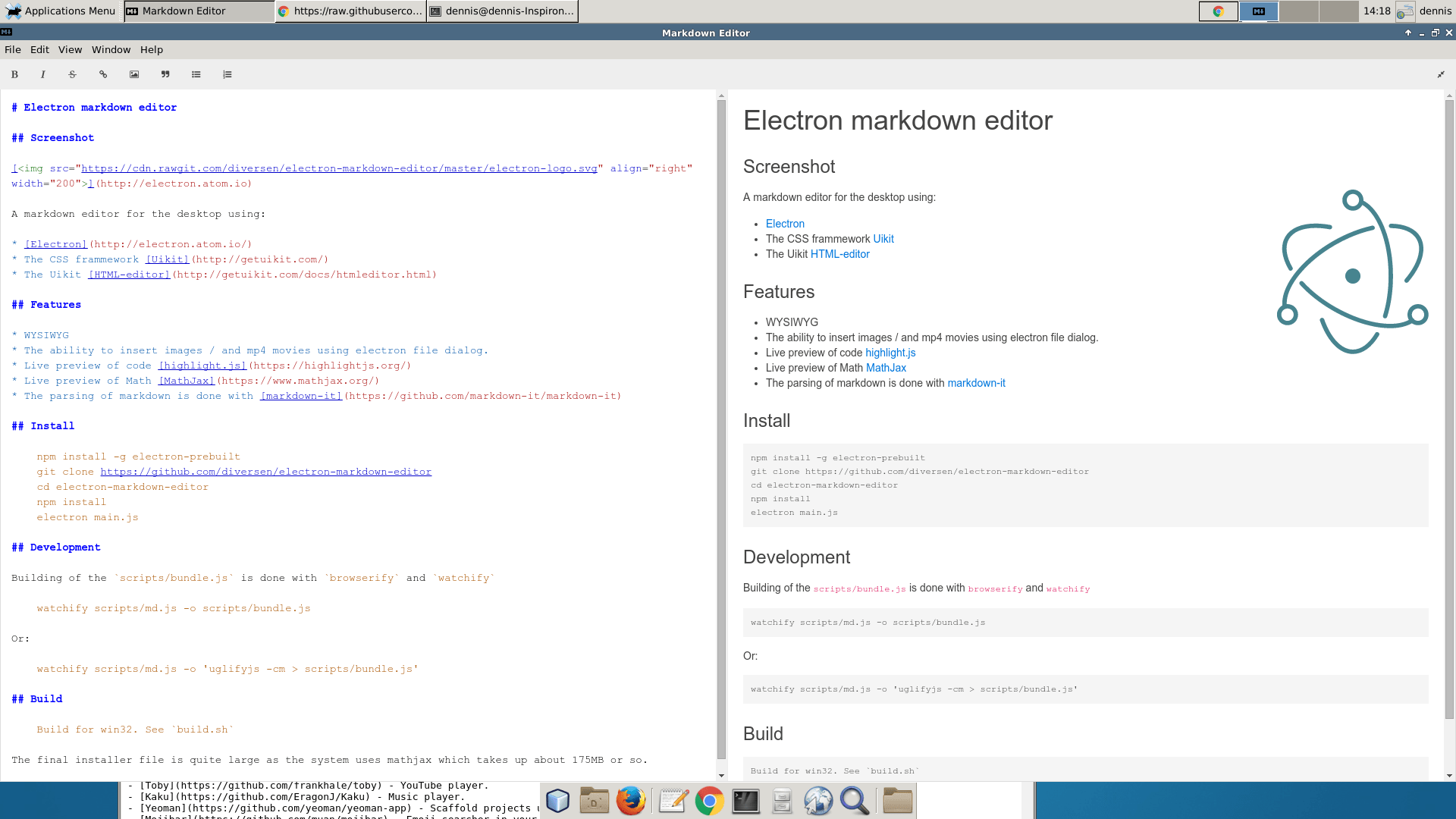Open the markdown-it link in the preview
The width and height of the screenshot is (1456, 819).
coord(976,383)
